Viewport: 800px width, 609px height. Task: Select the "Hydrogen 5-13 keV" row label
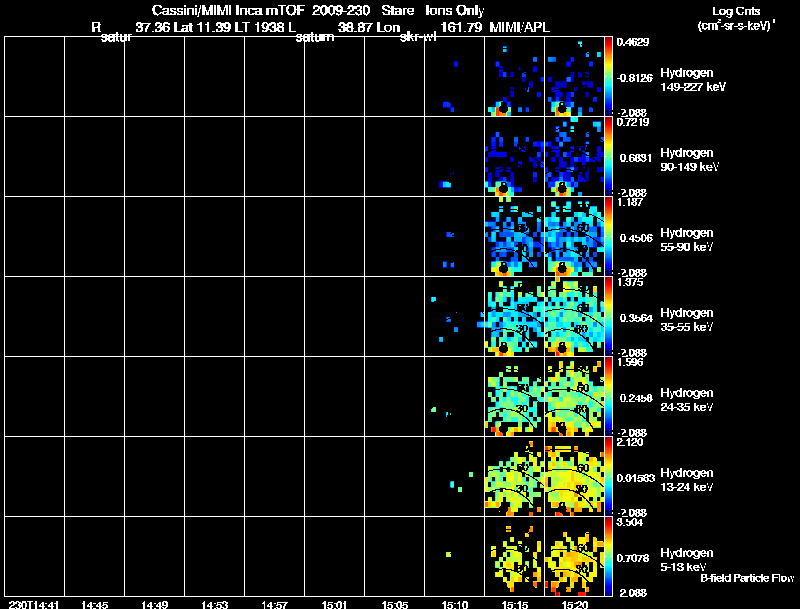pos(687,560)
